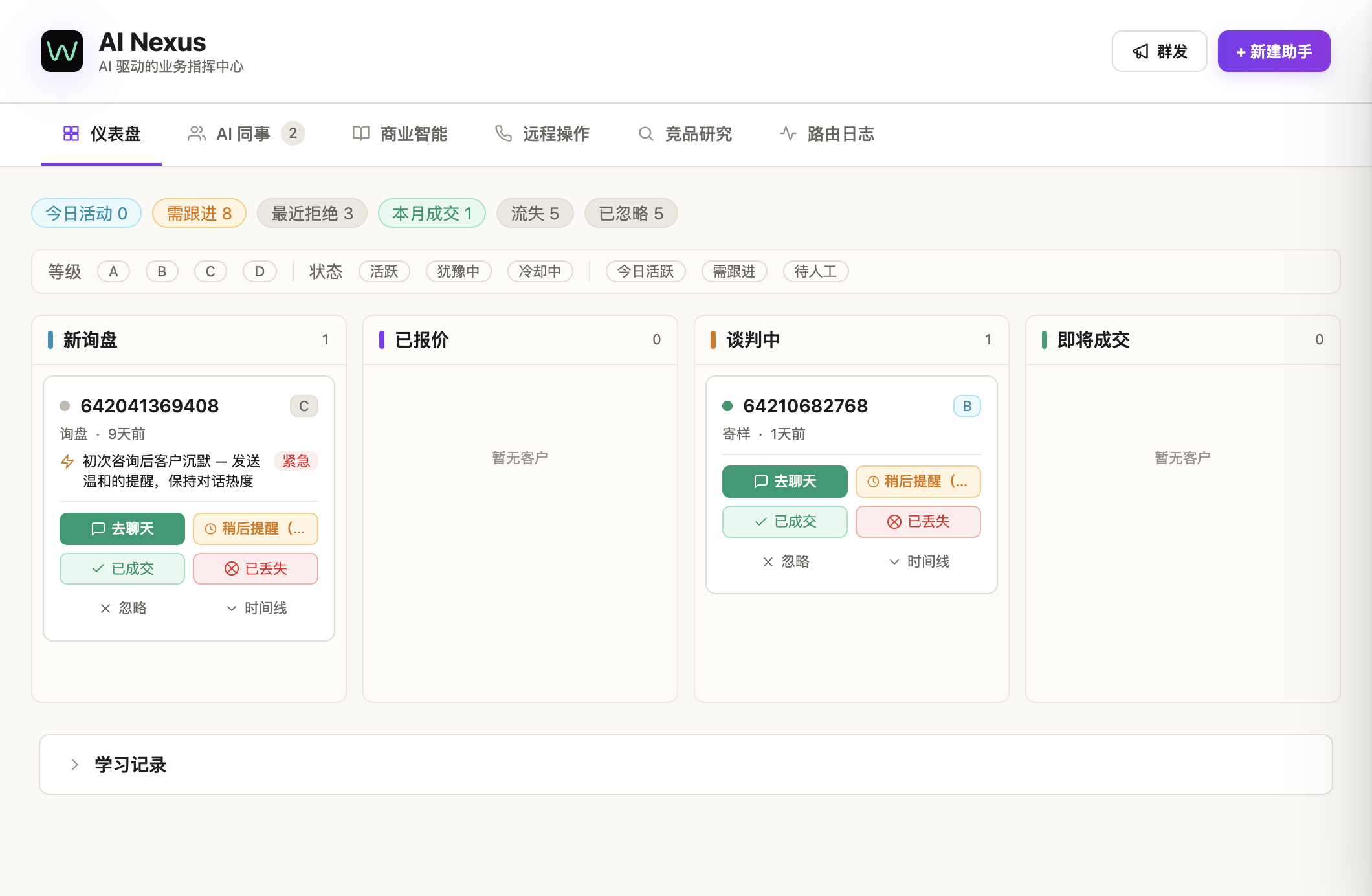Toggle the 需跟进 8 summary chip
Image resolution: width=1372 pixels, height=896 pixels.
(199, 213)
